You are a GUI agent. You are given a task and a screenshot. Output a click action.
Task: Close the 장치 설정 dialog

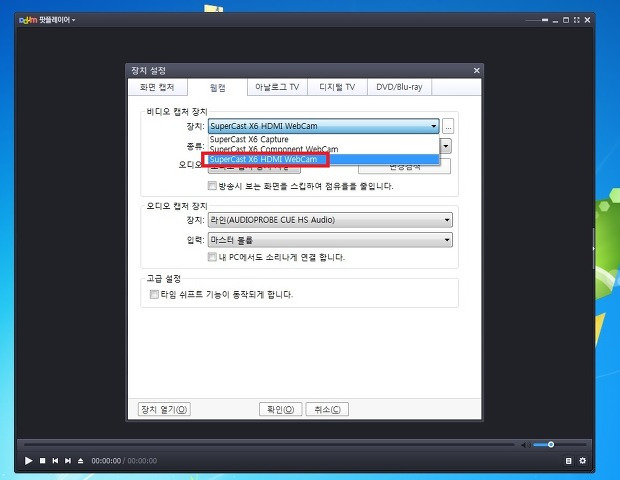476,70
